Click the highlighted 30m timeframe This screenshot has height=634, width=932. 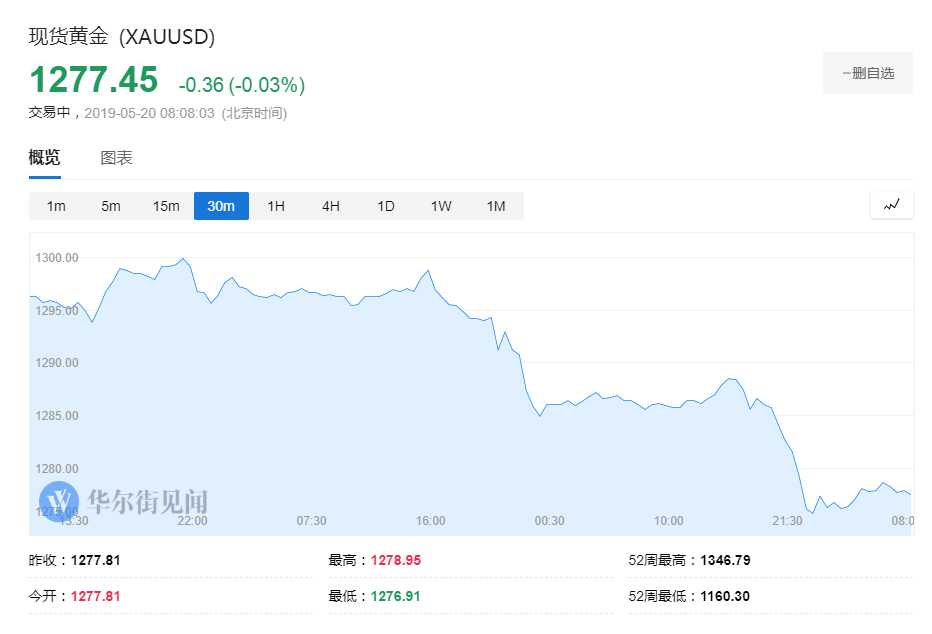[221, 205]
